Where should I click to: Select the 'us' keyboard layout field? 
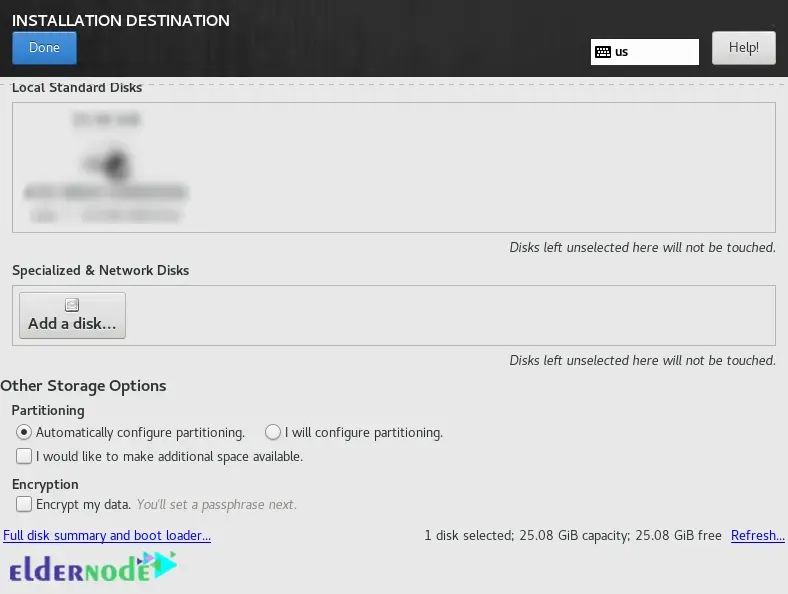tap(655, 51)
